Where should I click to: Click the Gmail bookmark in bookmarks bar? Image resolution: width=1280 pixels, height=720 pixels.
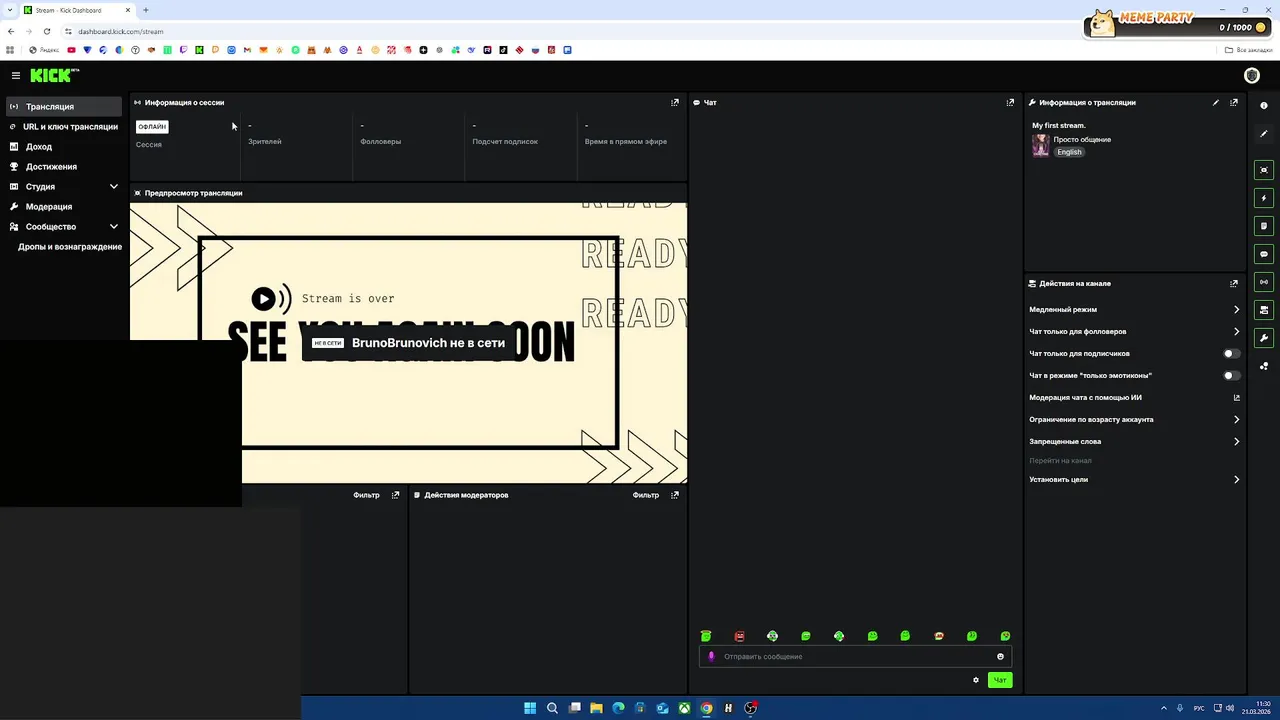(x=247, y=50)
